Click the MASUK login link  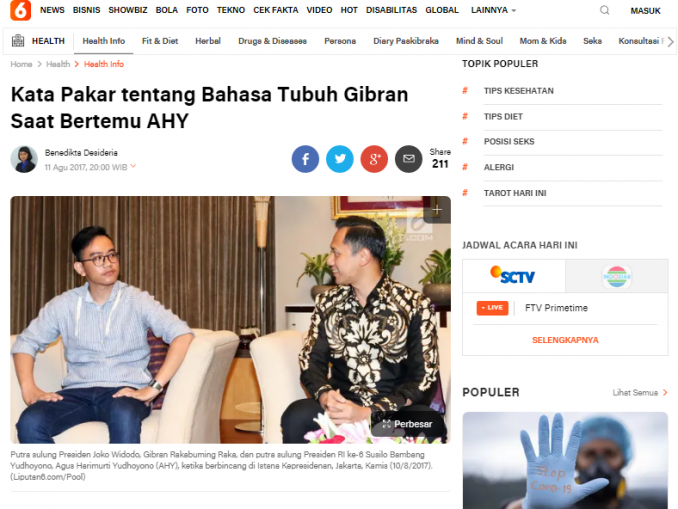point(645,11)
